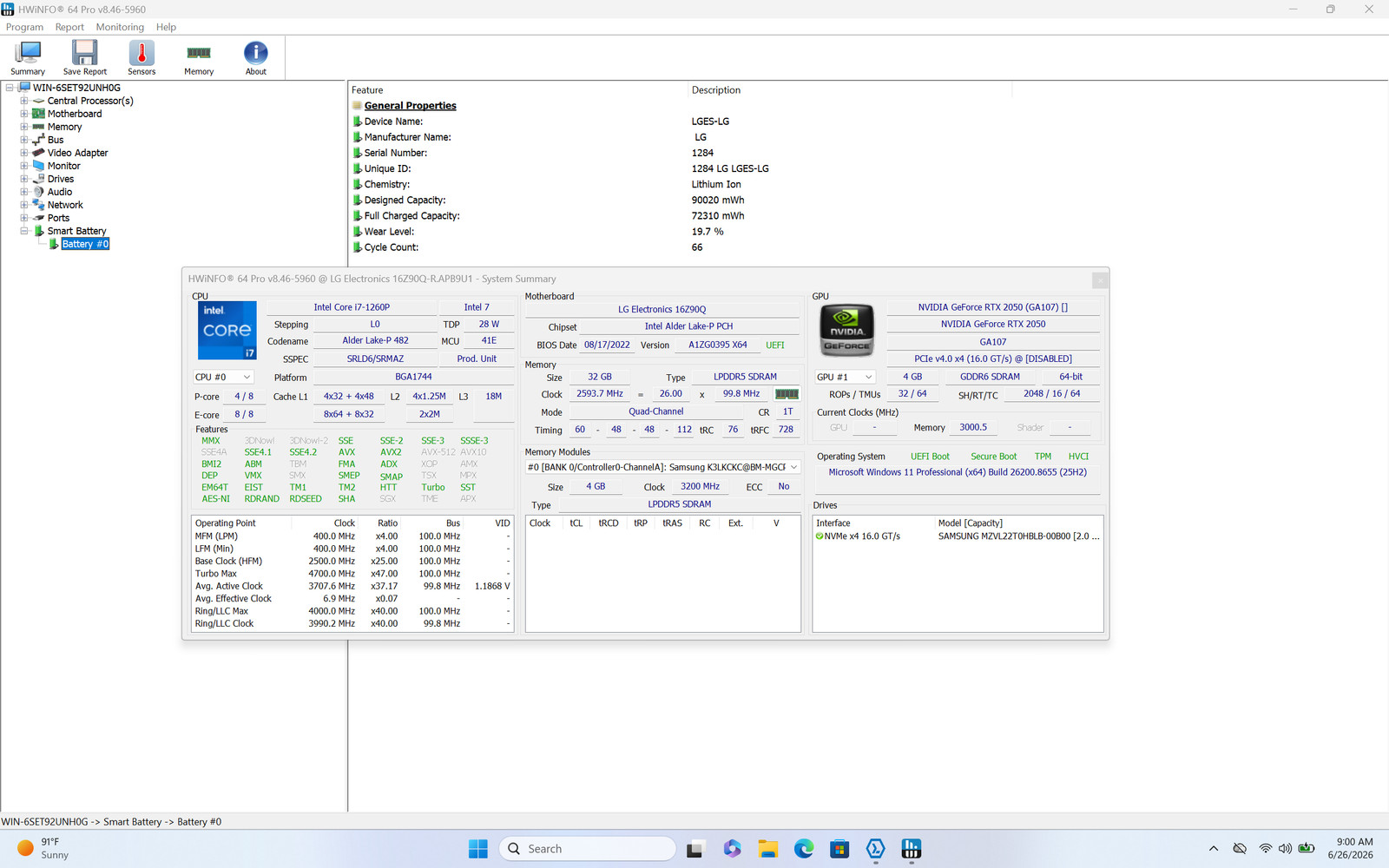
Task: Select the Audio tree item
Action: click(60, 192)
